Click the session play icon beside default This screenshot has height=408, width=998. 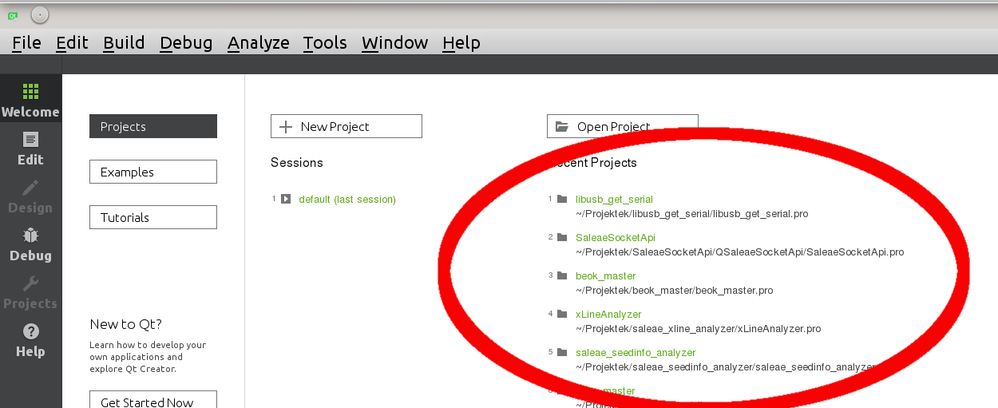click(286, 199)
